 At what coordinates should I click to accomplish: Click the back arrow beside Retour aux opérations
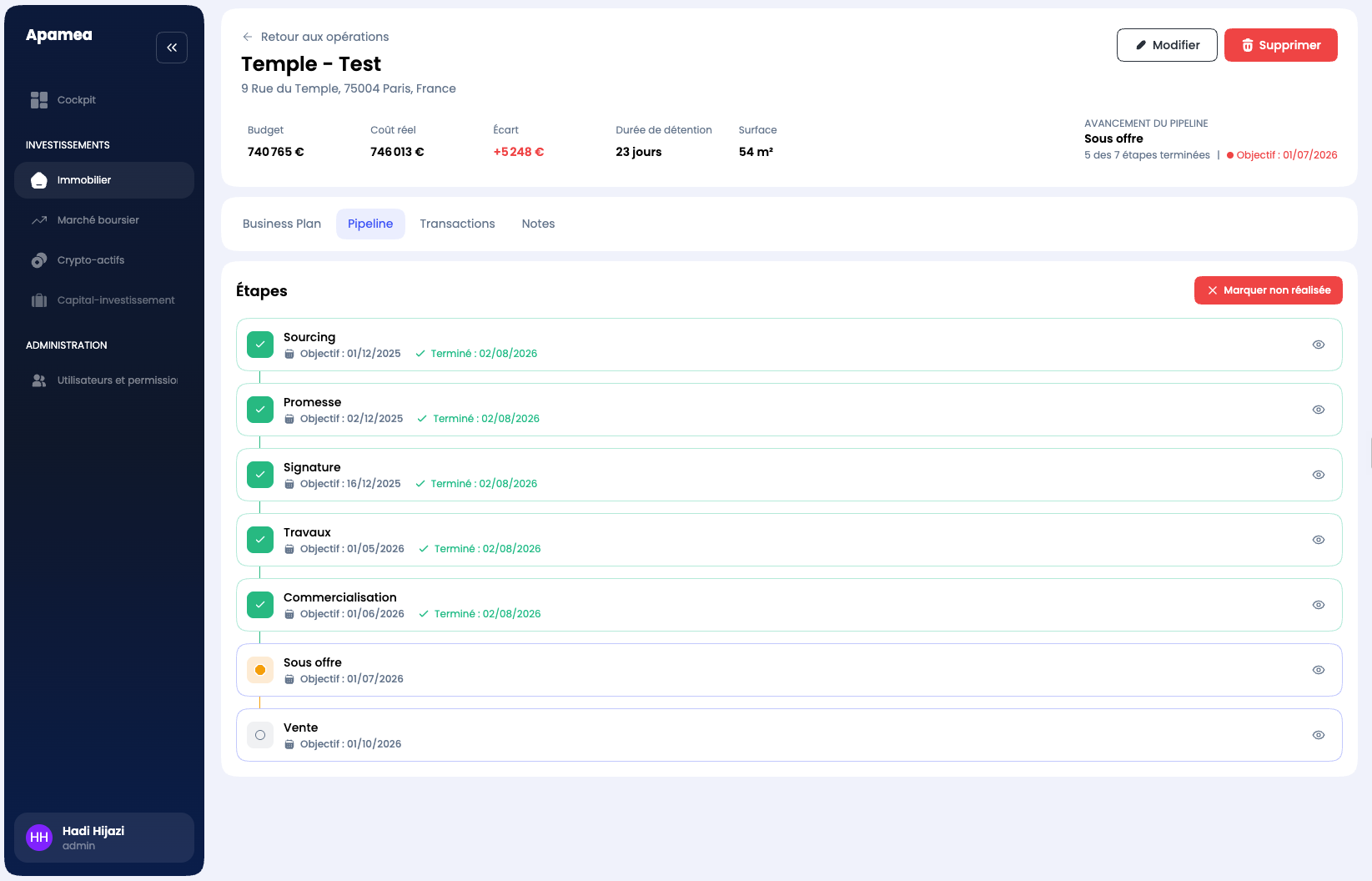[x=248, y=37]
